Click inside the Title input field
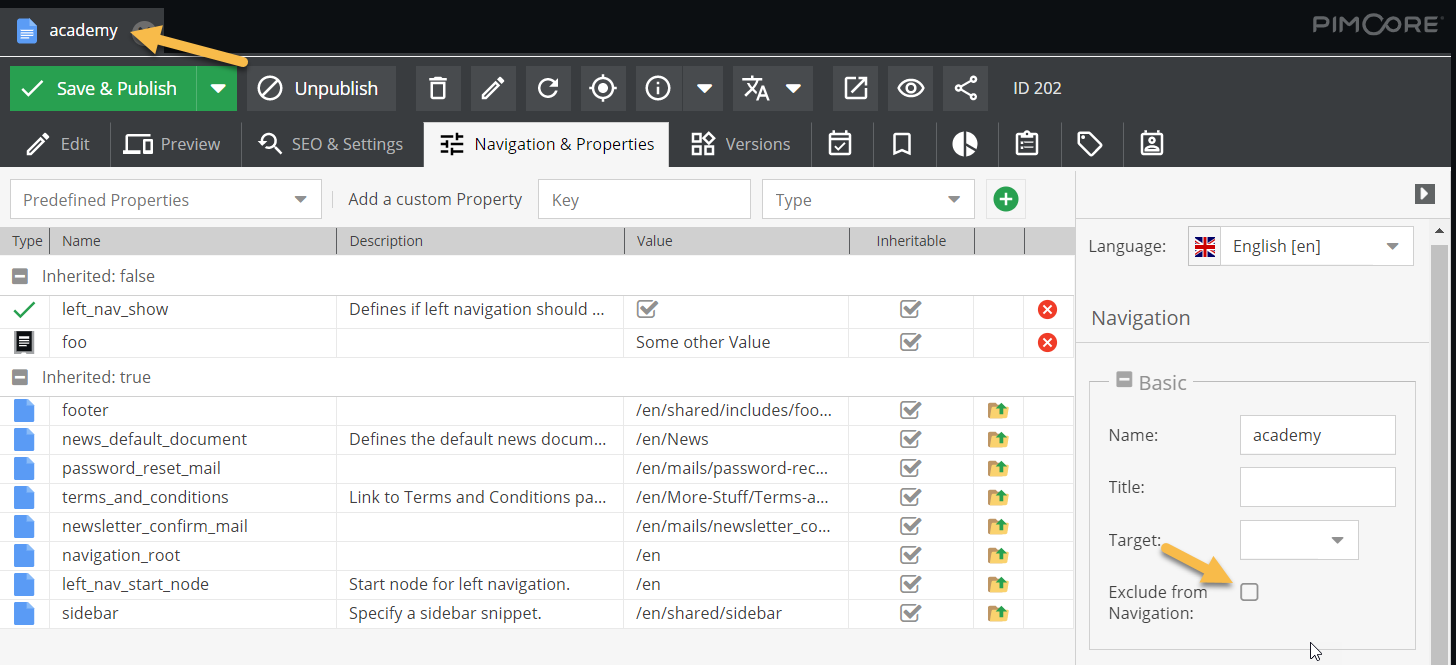1456x665 pixels. coord(1317,487)
